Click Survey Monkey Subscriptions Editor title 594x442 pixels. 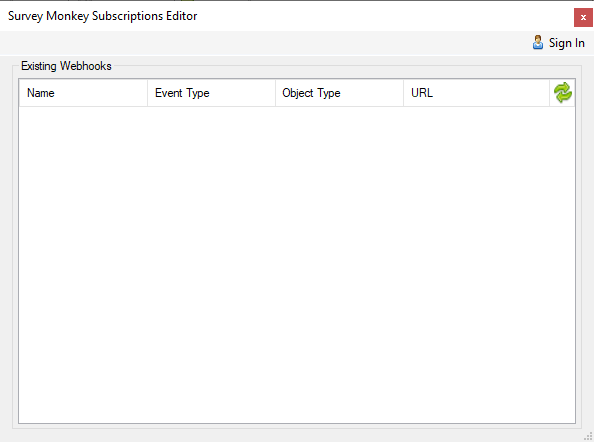[103, 16]
